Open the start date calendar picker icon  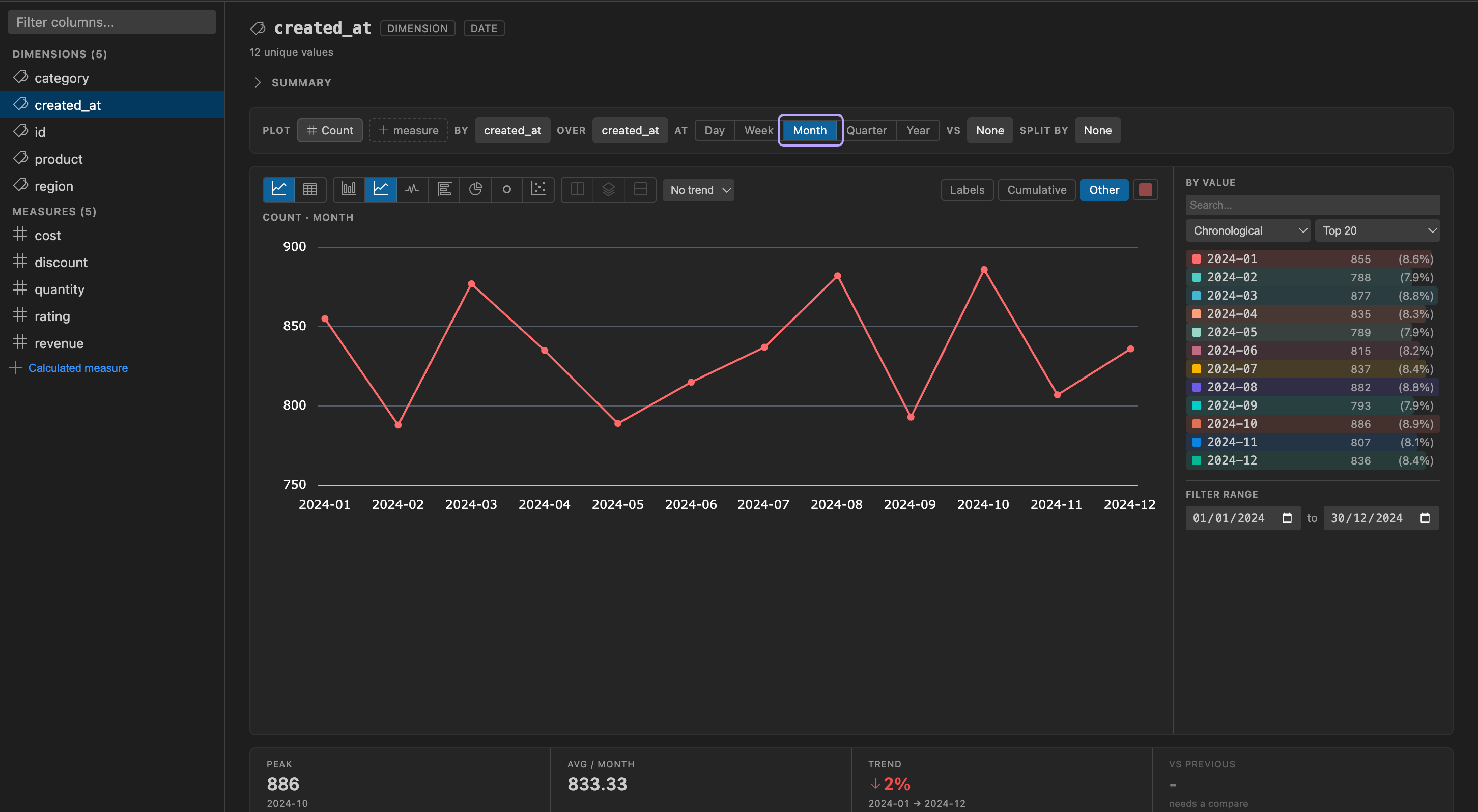pyautogui.click(x=1287, y=518)
